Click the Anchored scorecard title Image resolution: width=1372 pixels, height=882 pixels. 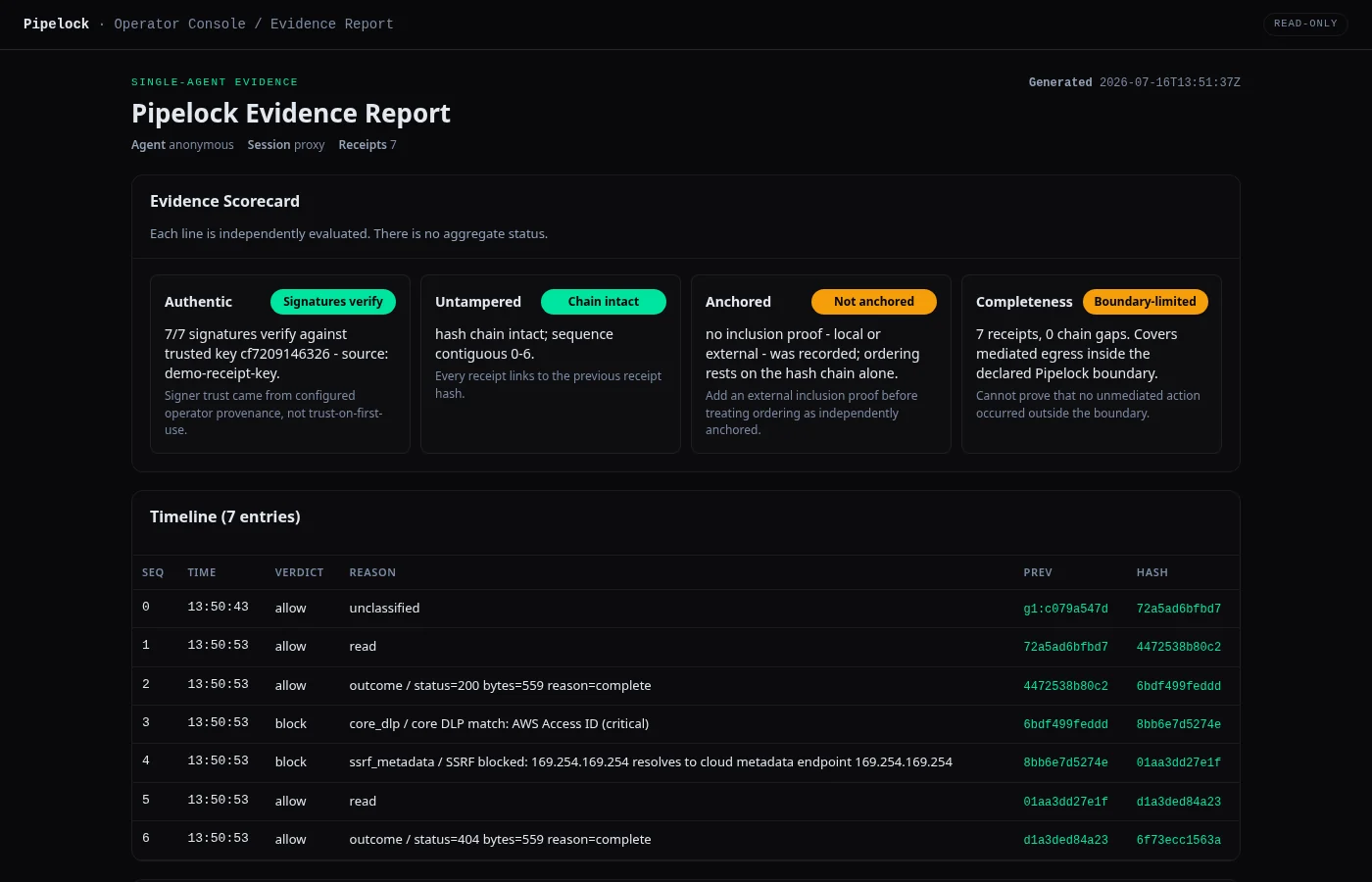(x=738, y=302)
